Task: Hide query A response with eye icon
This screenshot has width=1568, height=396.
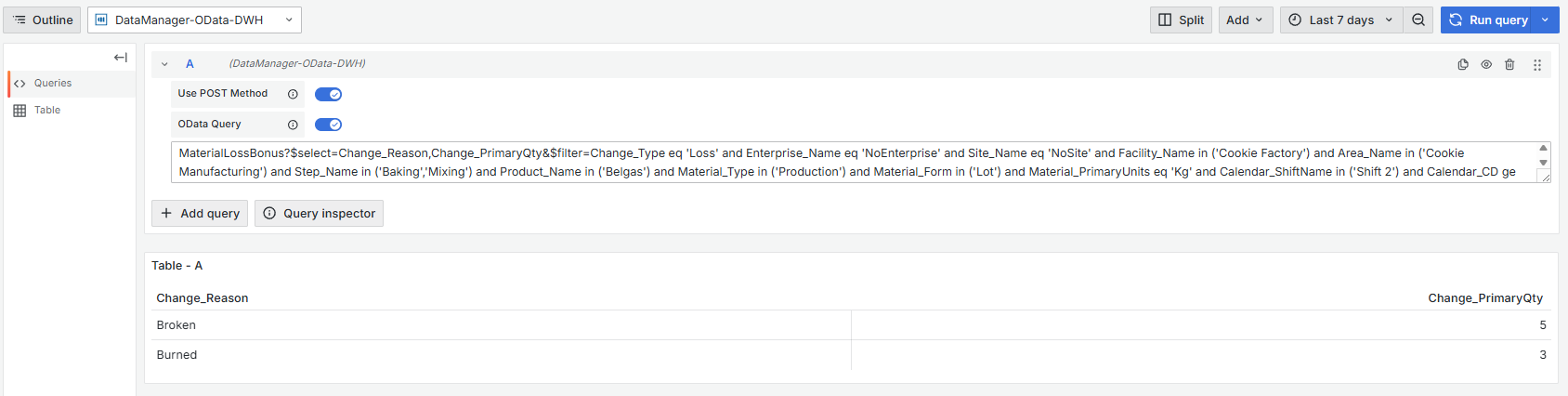Action: click(x=1486, y=65)
